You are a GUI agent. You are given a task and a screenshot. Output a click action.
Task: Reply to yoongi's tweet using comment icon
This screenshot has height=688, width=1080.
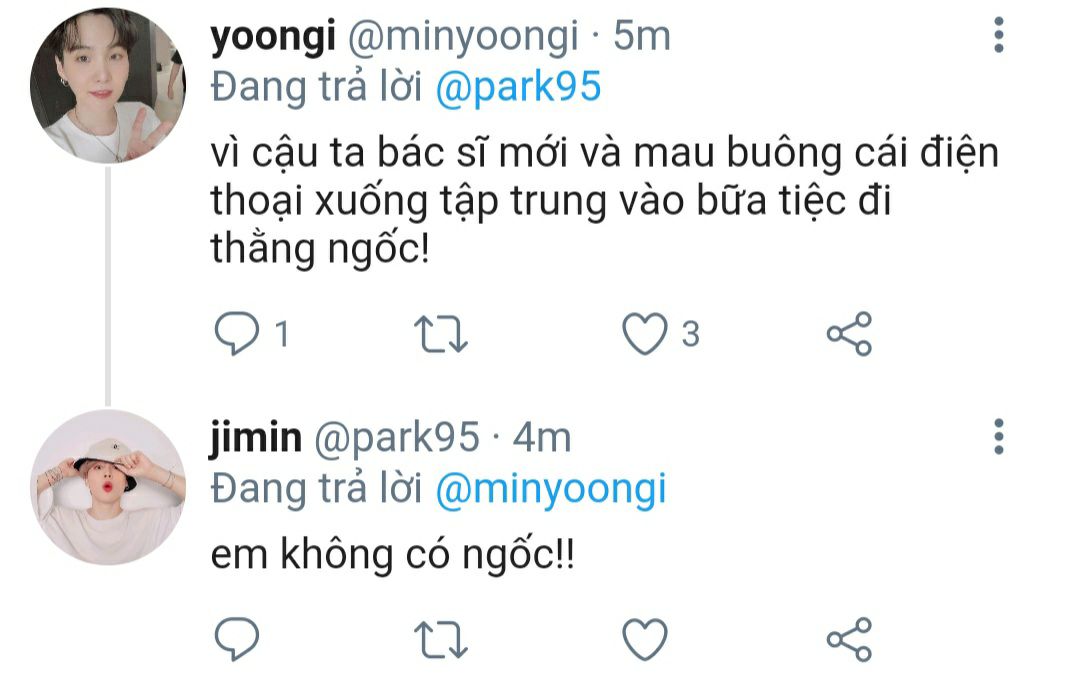coord(236,333)
